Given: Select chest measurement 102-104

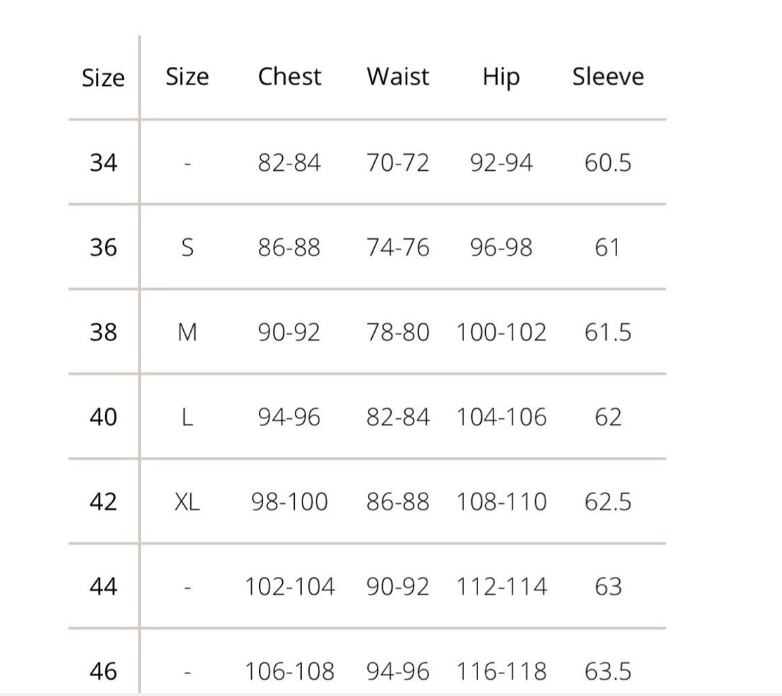Looking at the screenshot, I should (x=289, y=587).
